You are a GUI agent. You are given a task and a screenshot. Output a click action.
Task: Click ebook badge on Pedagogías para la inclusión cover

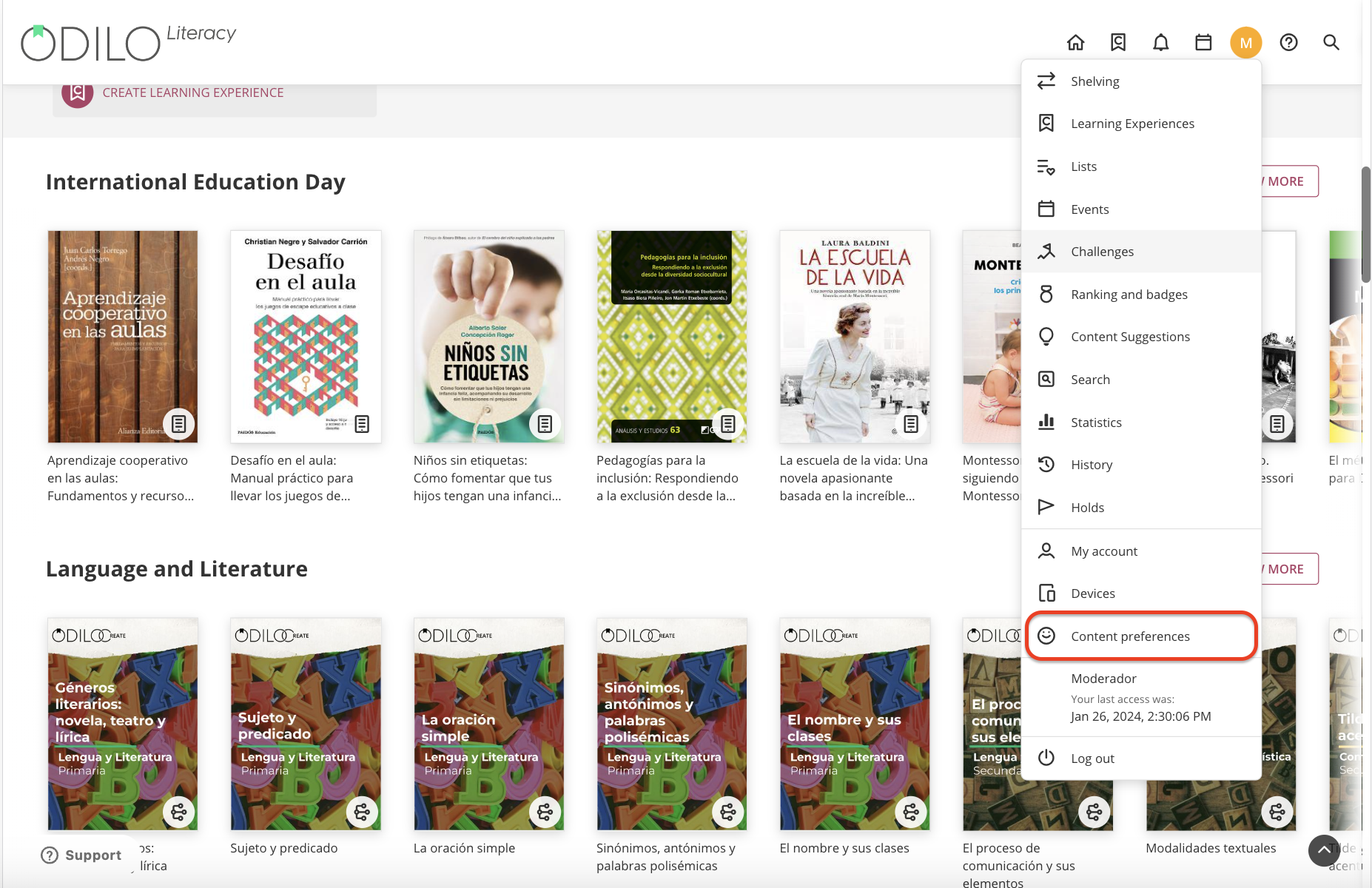pyautogui.click(x=728, y=424)
